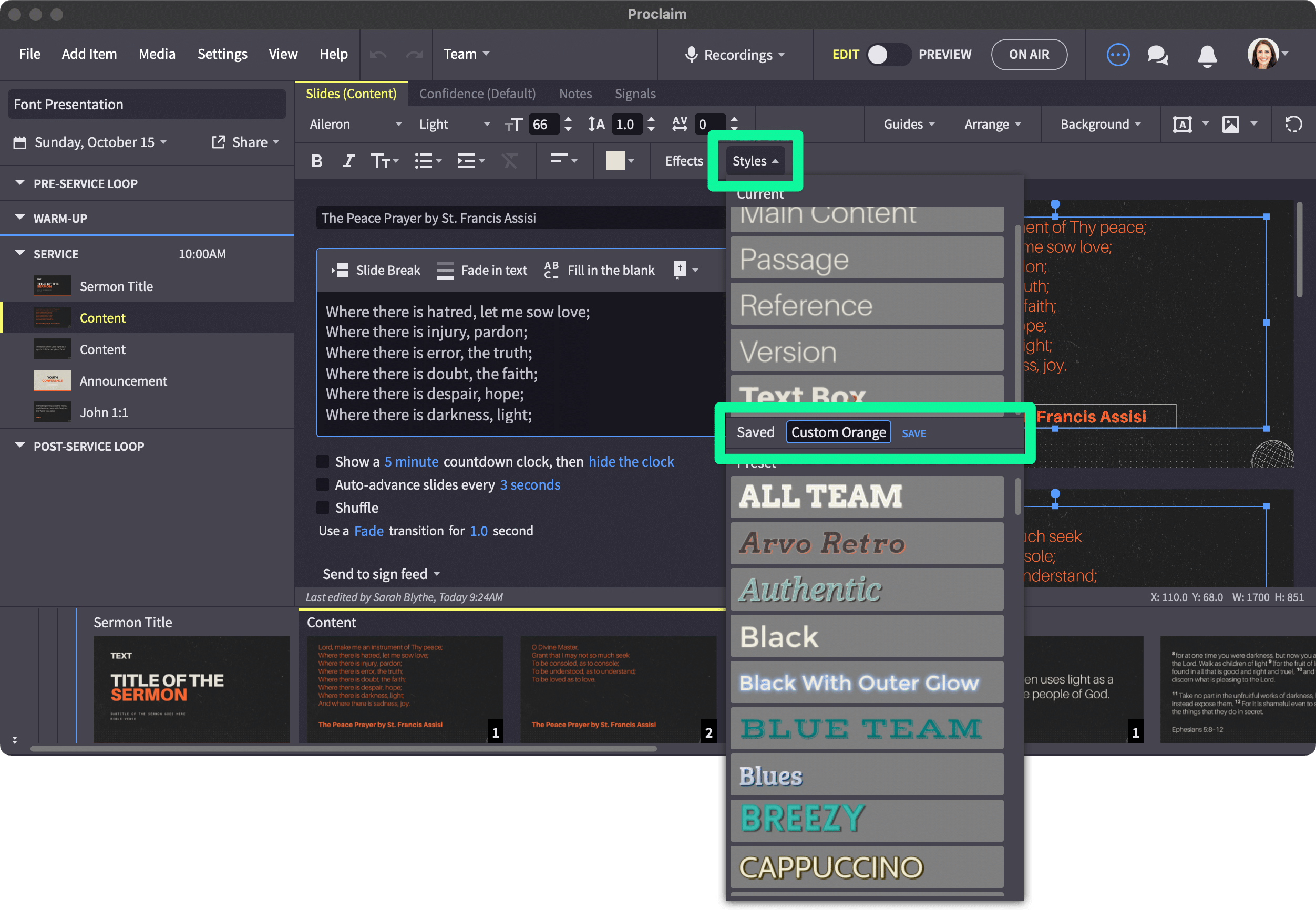
Task: Click SAVE next to Custom Orange
Action: pyautogui.click(x=913, y=433)
